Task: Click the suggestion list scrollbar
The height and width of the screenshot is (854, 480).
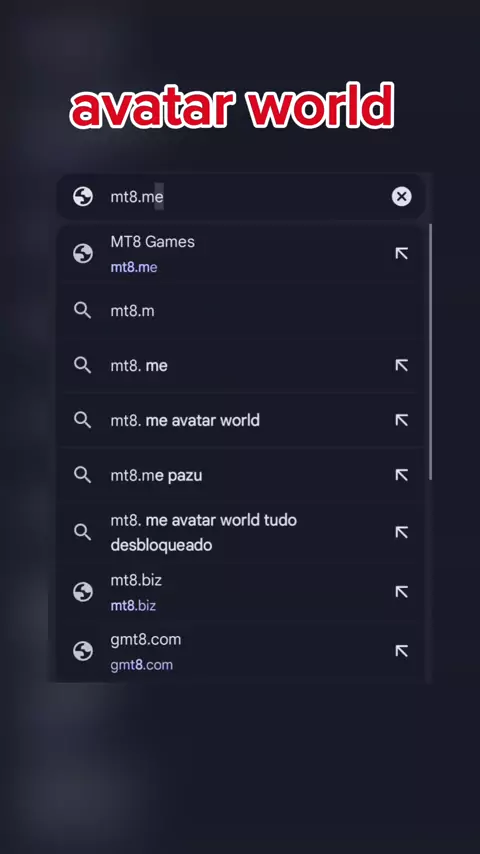Action: coord(430,352)
